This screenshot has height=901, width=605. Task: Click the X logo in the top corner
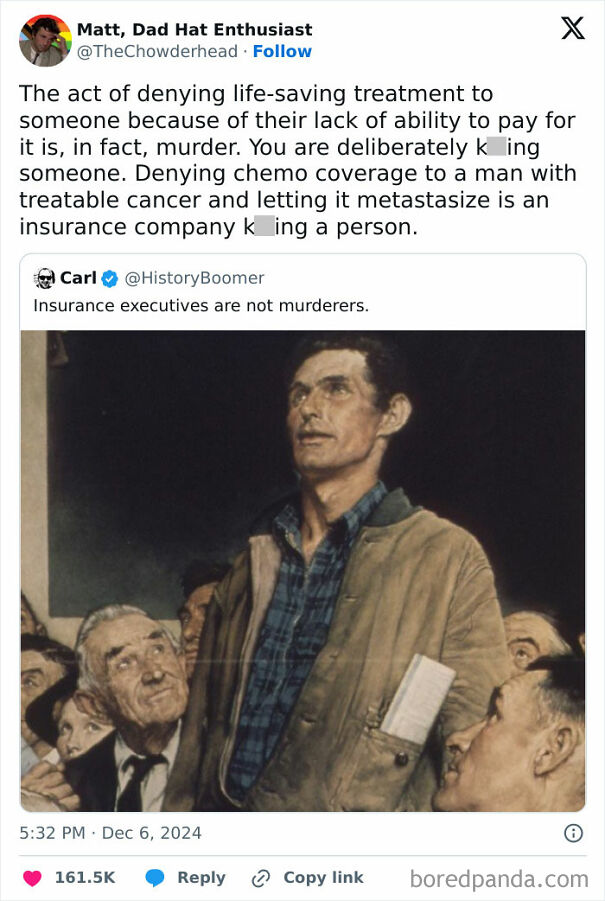[572, 27]
